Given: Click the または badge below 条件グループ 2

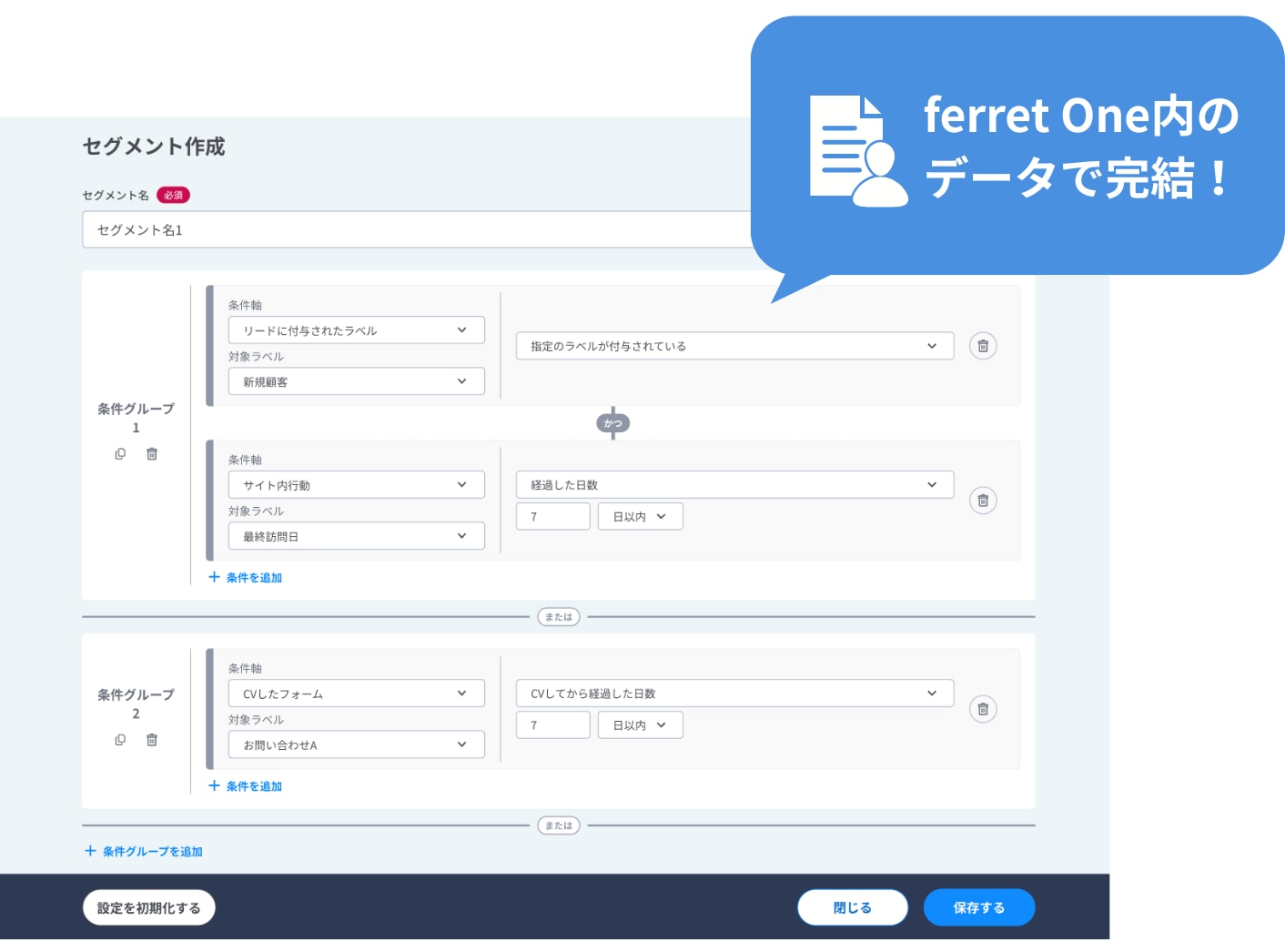Looking at the screenshot, I should [559, 825].
